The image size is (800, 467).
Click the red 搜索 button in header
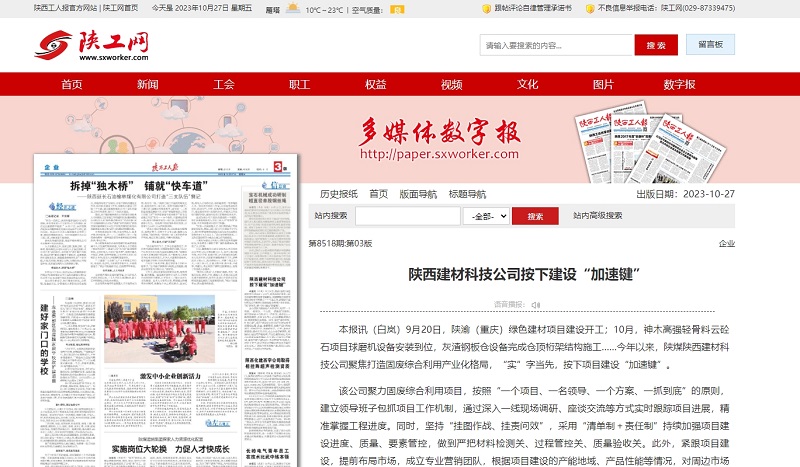(656, 45)
